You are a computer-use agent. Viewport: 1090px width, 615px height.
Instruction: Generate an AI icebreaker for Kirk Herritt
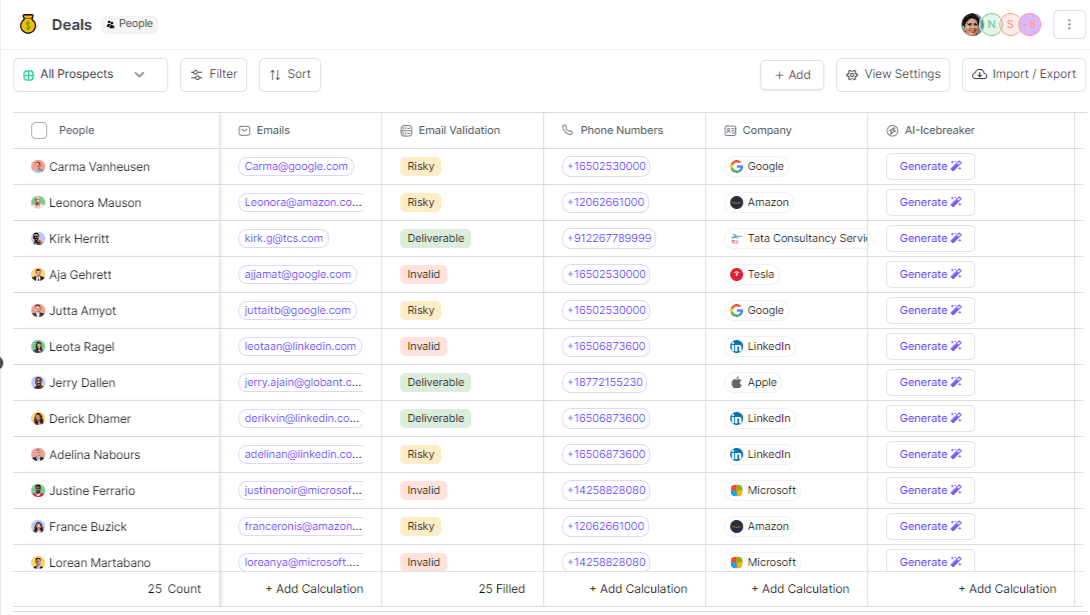[x=930, y=238]
